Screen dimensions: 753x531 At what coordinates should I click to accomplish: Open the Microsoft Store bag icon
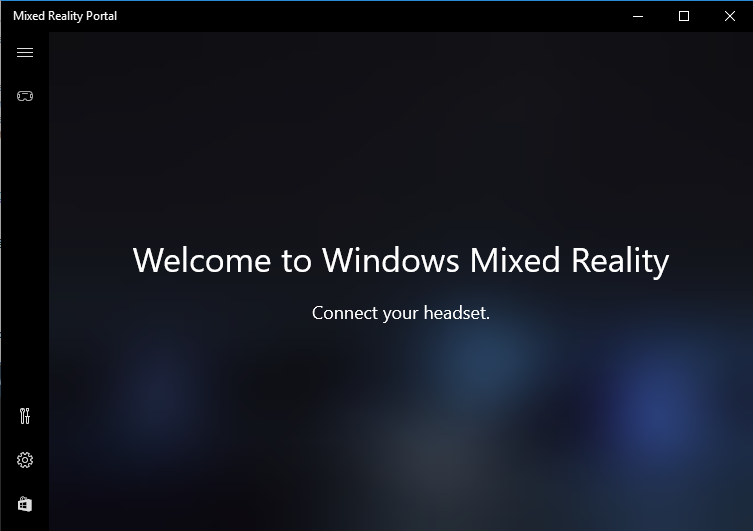[25, 504]
